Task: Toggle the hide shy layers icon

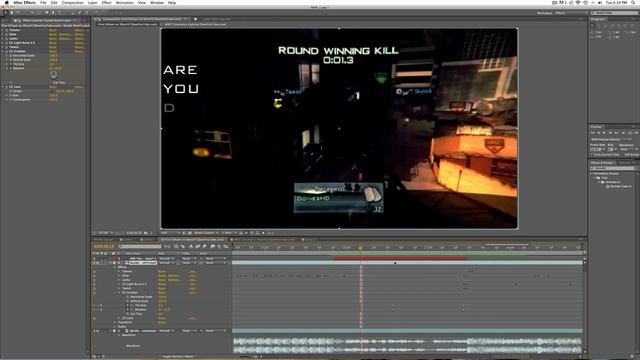Action: [191, 247]
